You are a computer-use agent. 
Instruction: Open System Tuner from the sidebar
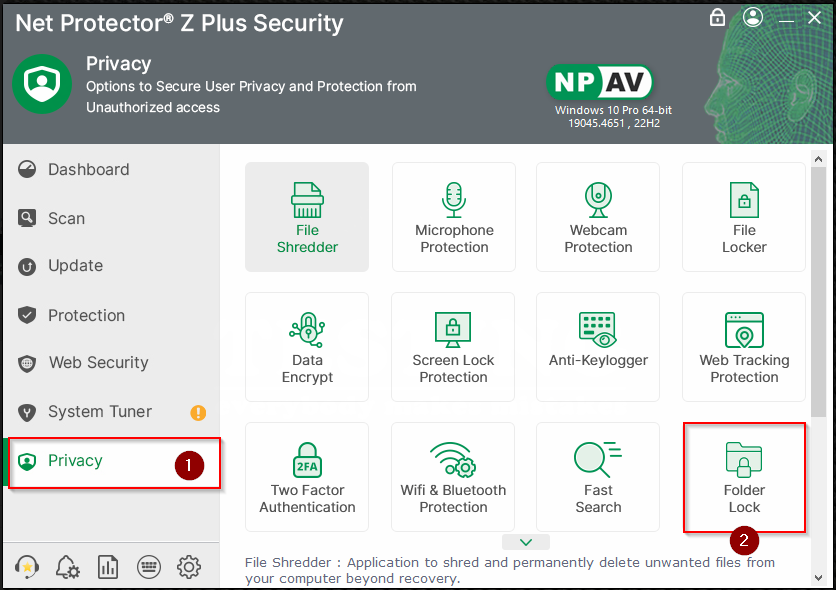point(99,412)
